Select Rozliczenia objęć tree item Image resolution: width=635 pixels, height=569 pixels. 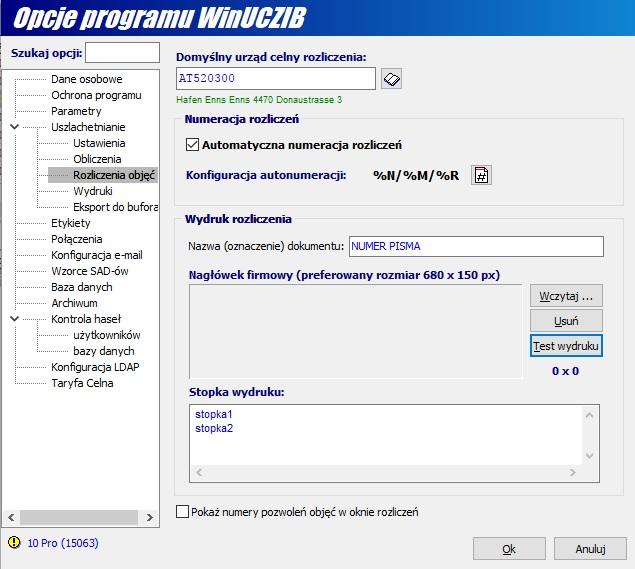coord(114,175)
